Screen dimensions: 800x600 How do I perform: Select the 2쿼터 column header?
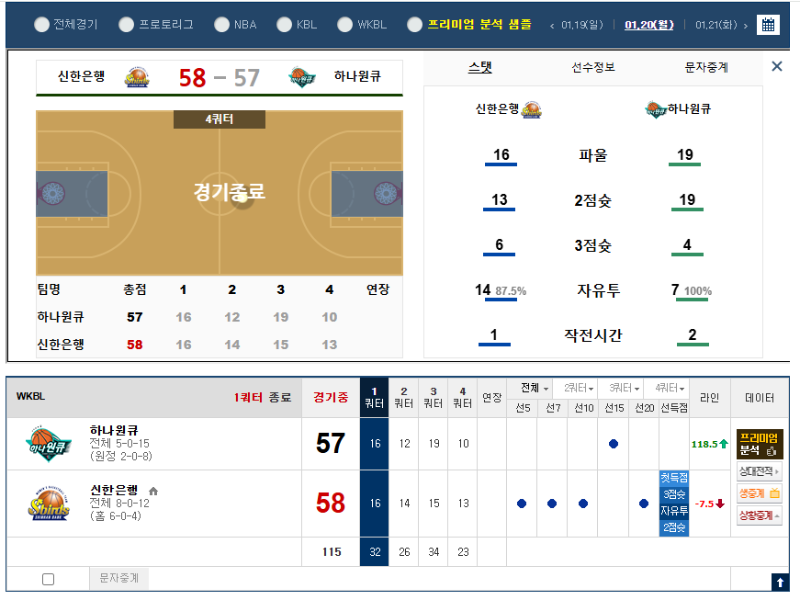coord(404,398)
